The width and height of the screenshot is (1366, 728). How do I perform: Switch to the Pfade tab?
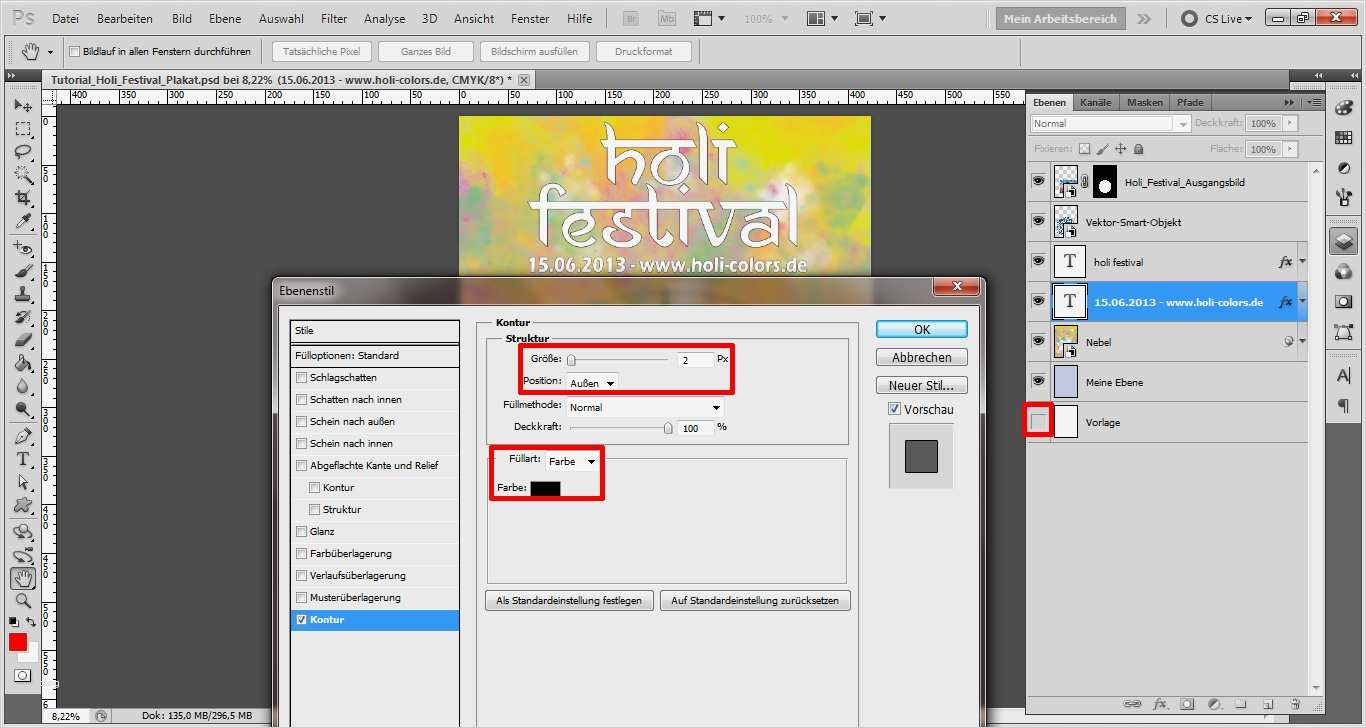(x=1190, y=102)
